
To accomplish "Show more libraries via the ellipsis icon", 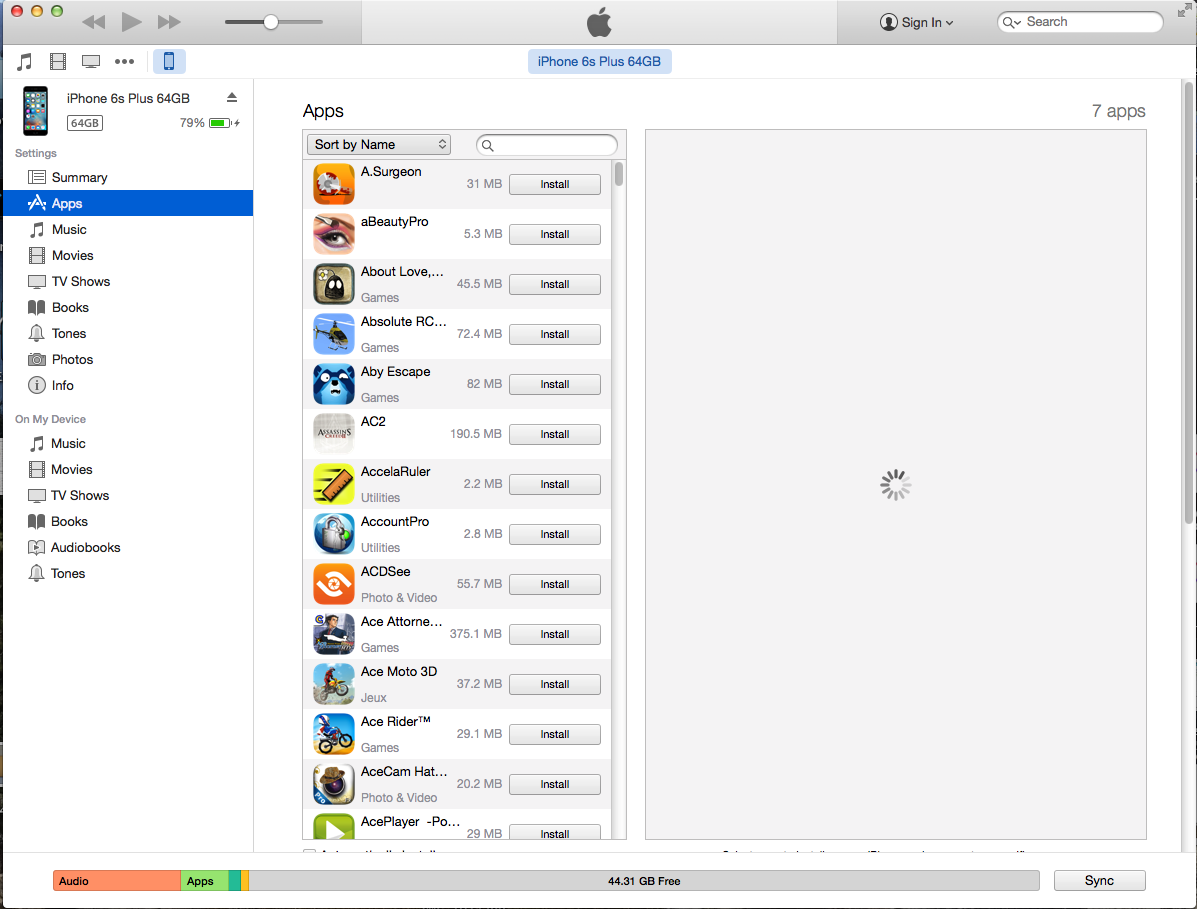I will [x=124, y=62].
